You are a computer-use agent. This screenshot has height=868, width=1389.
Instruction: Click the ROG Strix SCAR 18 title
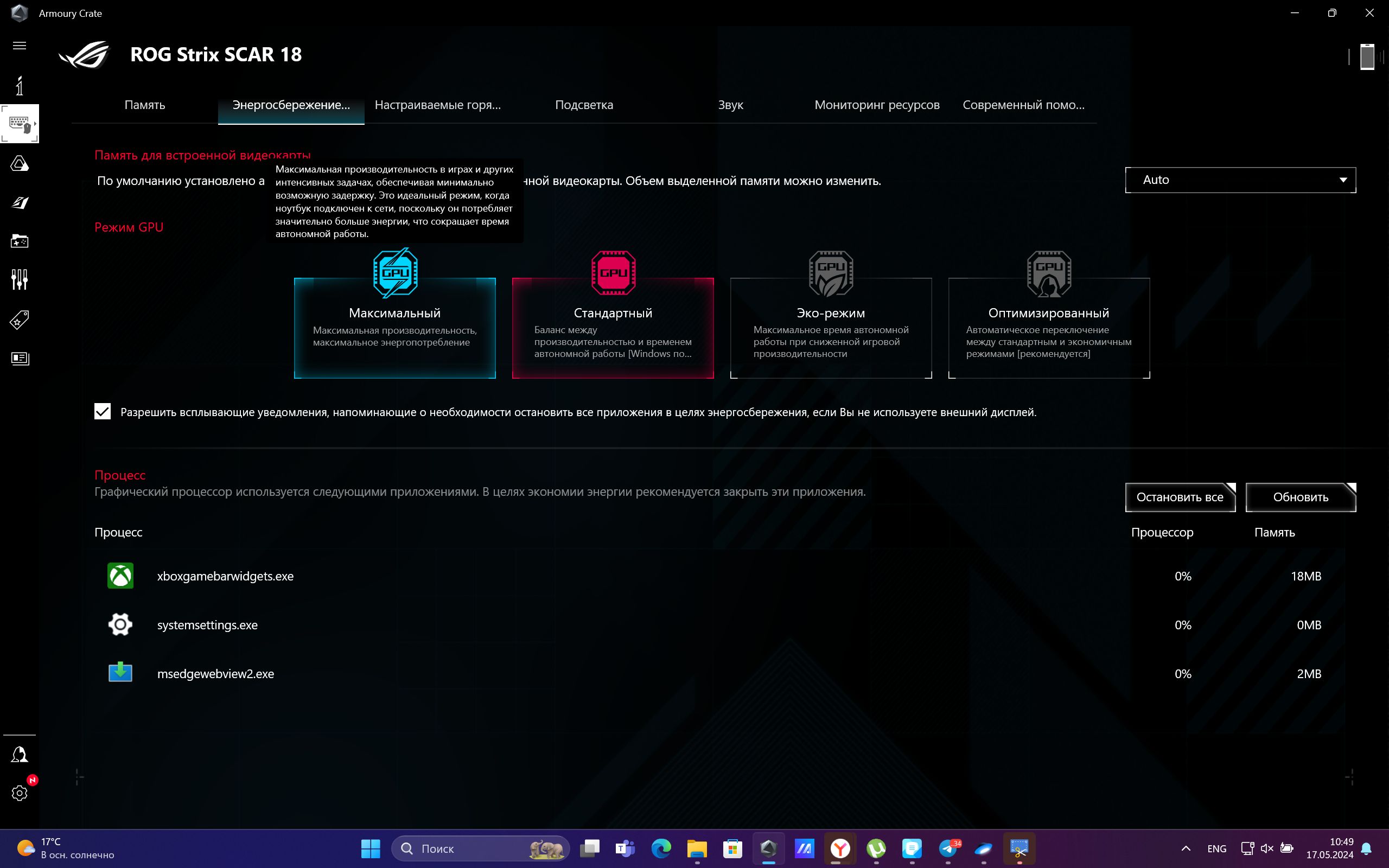click(216, 55)
